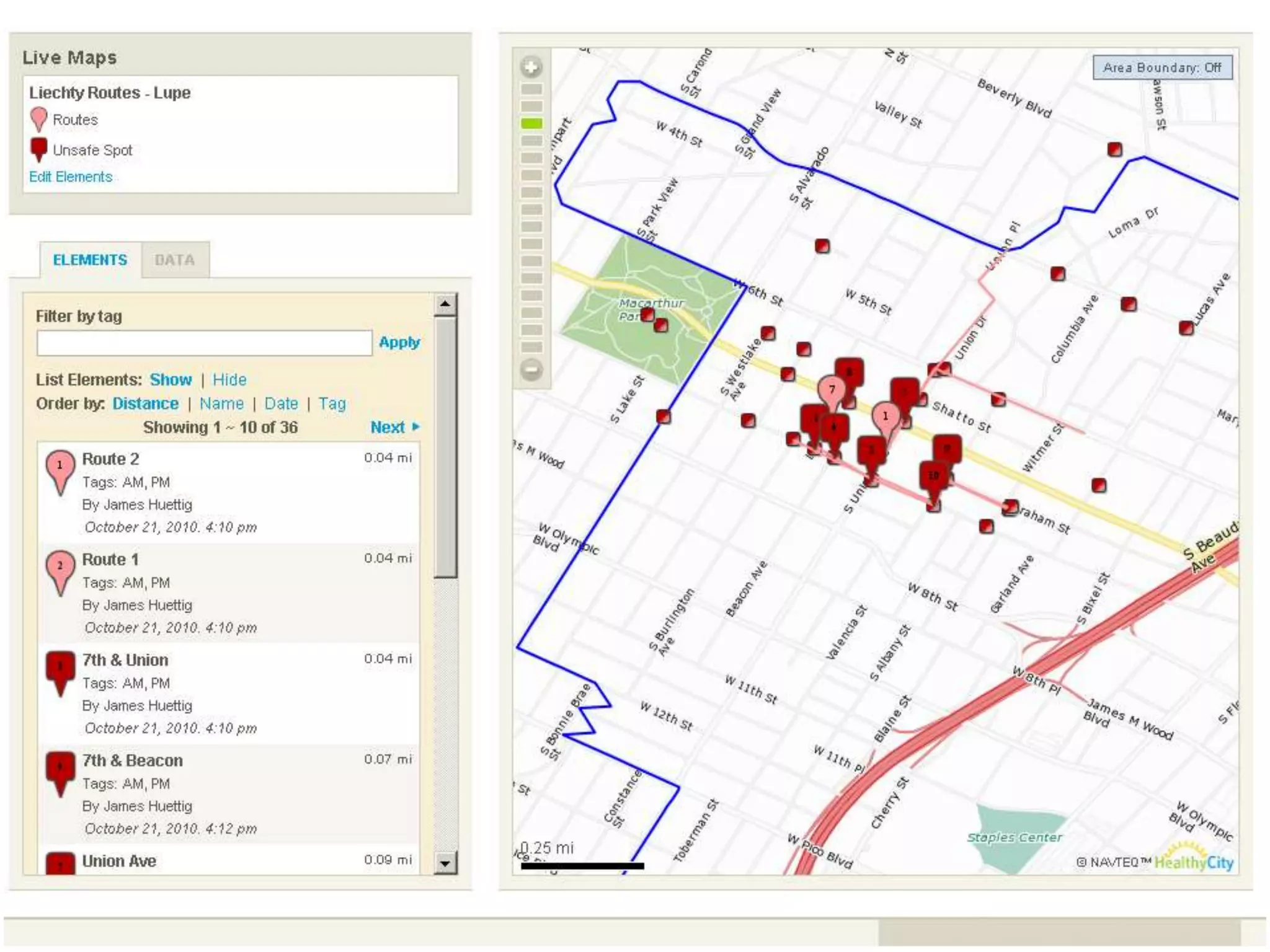Viewport: 1270px width, 952px height.
Task: Hide list elements
Action: point(229,379)
